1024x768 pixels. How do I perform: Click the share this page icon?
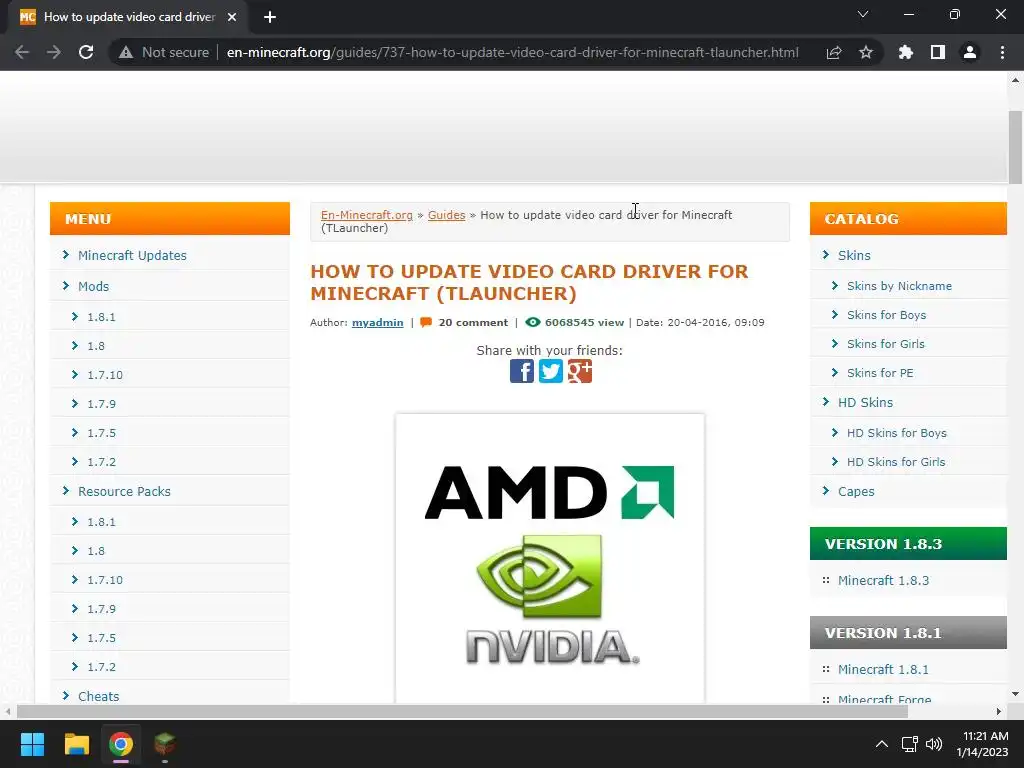[x=834, y=52]
